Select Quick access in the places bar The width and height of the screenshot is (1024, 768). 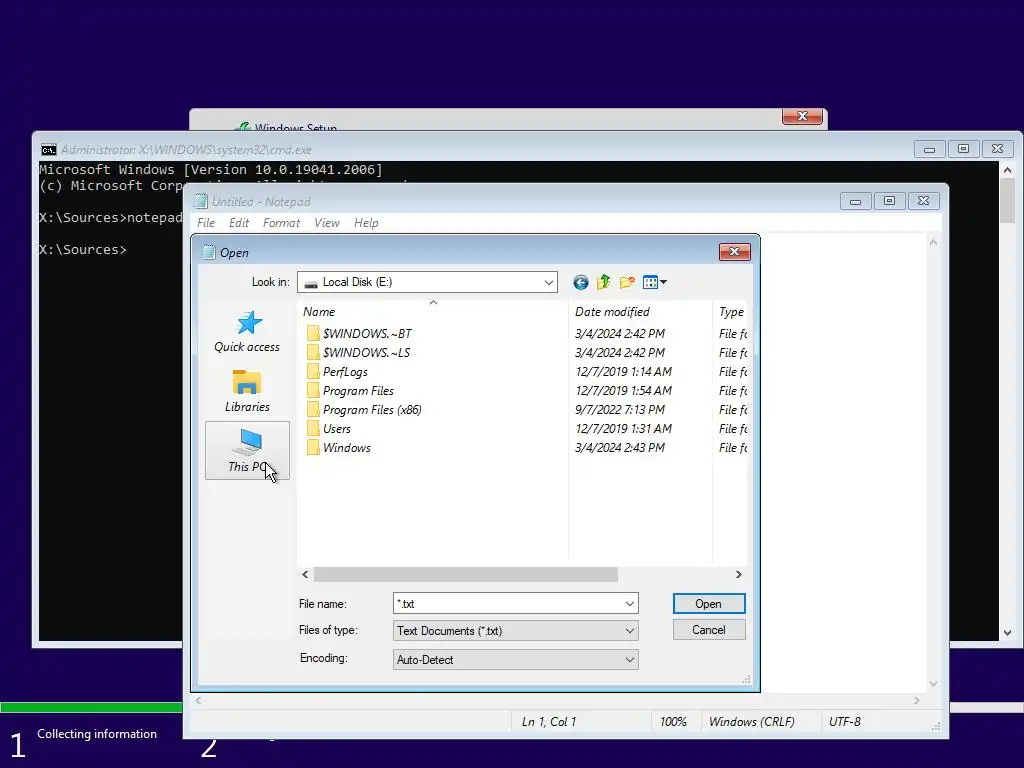[x=247, y=332]
